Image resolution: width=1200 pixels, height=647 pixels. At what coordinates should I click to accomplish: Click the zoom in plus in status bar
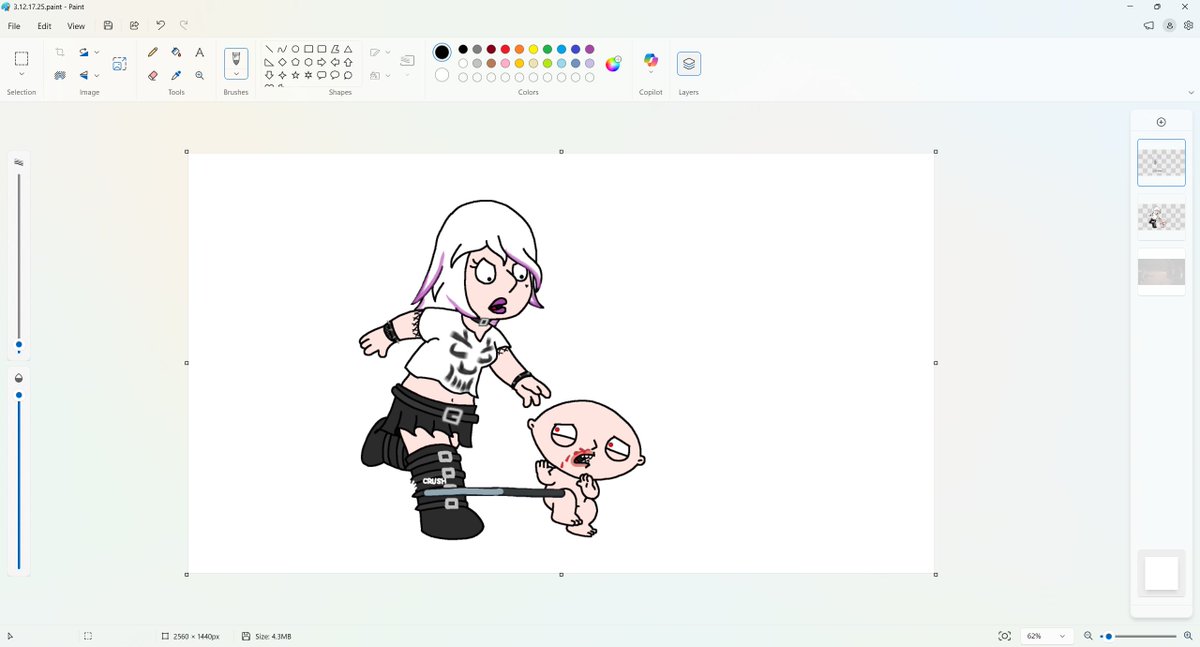(x=1188, y=636)
